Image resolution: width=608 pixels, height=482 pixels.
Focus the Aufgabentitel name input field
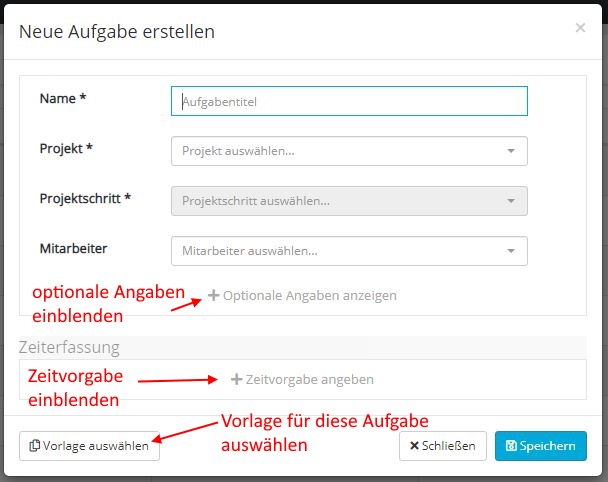[x=350, y=101]
